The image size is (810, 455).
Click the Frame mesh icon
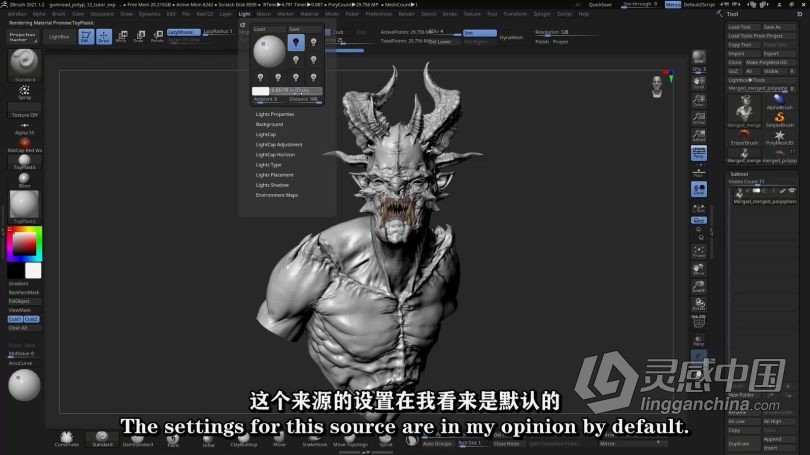point(699,252)
